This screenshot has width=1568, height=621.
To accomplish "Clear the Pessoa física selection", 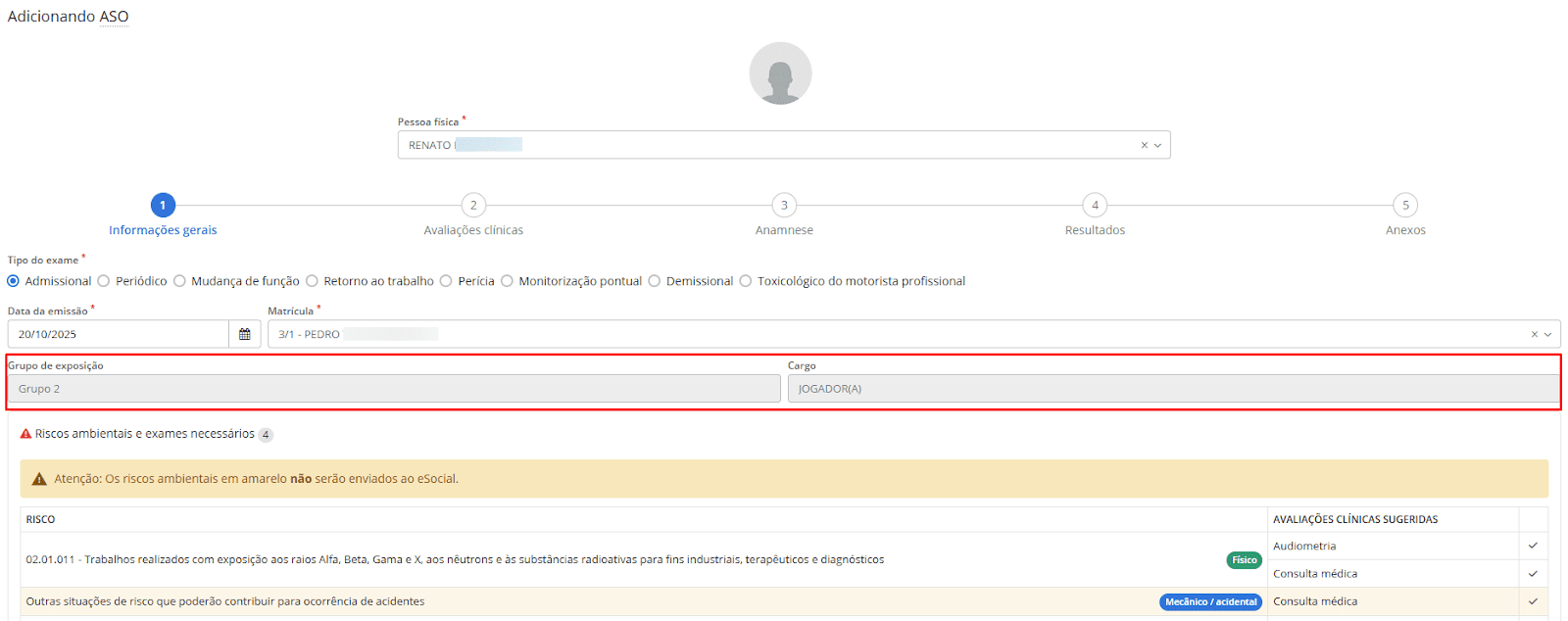I will (x=1144, y=145).
